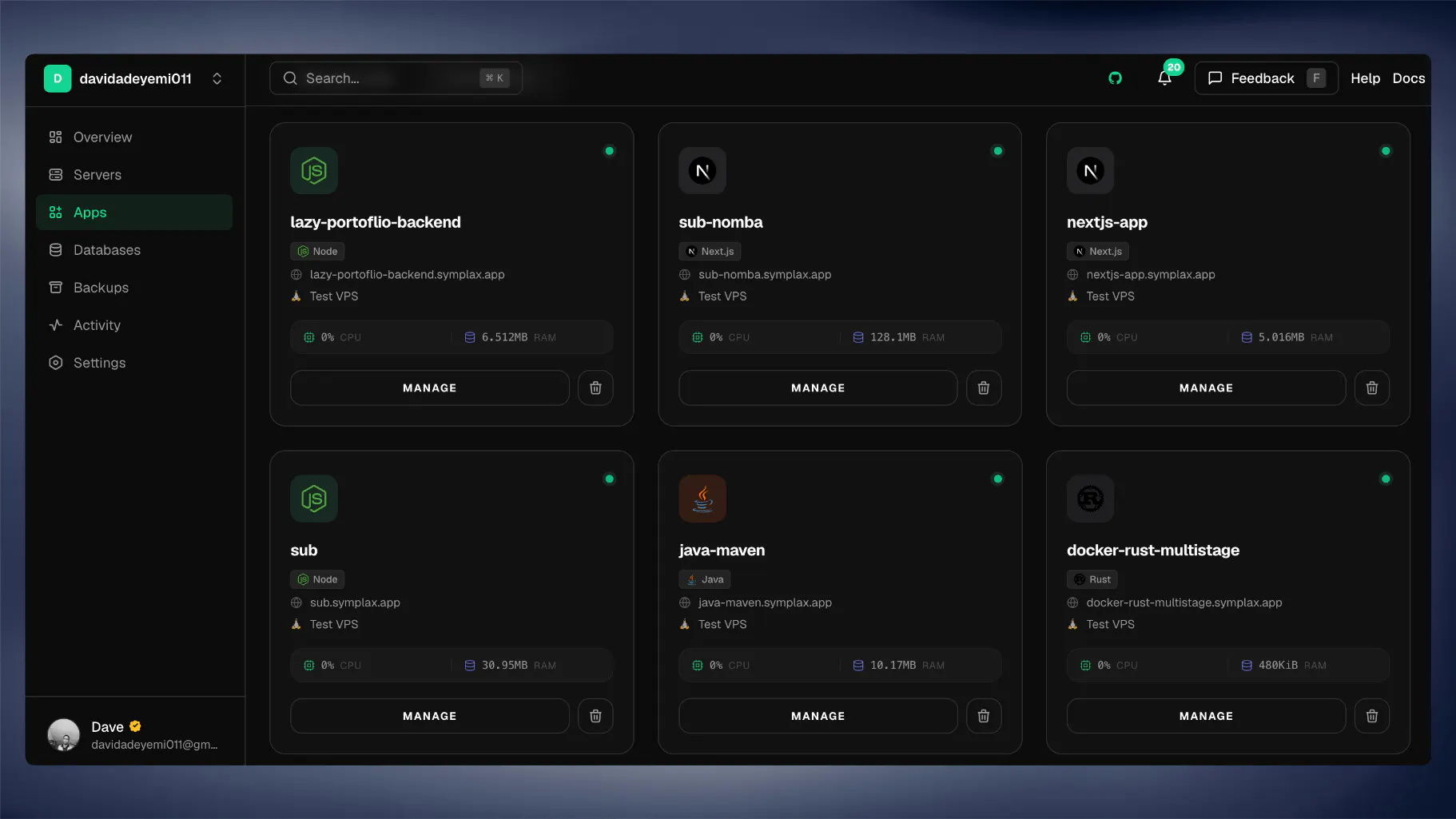This screenshot has width=1456, height=819.
Task: Open Backups section
Action: (134, 288)
